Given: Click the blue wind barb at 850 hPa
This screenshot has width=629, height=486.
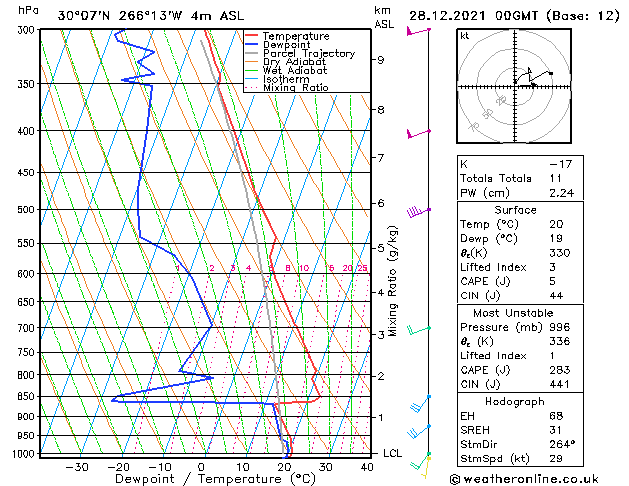Looking at the screenshot, I should coord(420,403).
